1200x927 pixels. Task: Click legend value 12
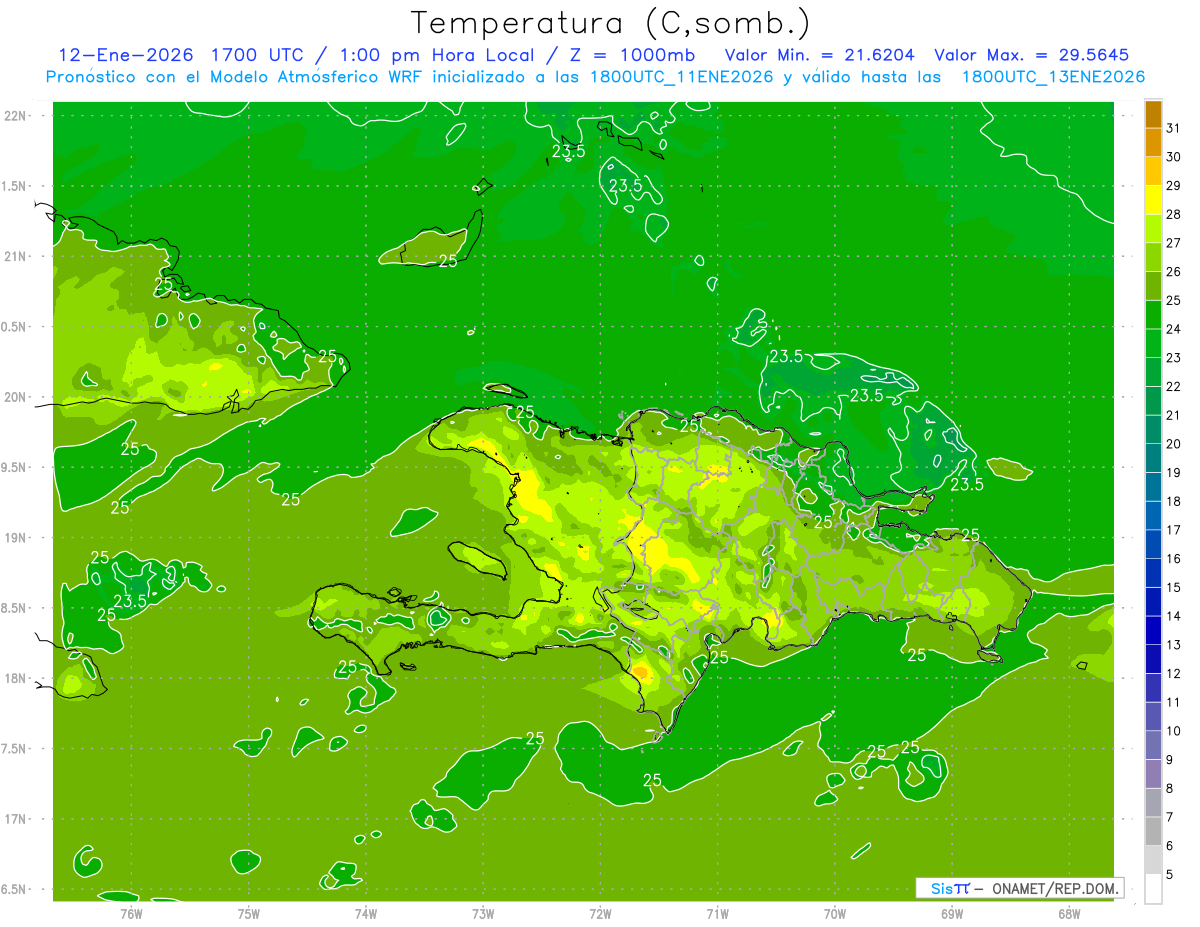[x=1175, y=674]
